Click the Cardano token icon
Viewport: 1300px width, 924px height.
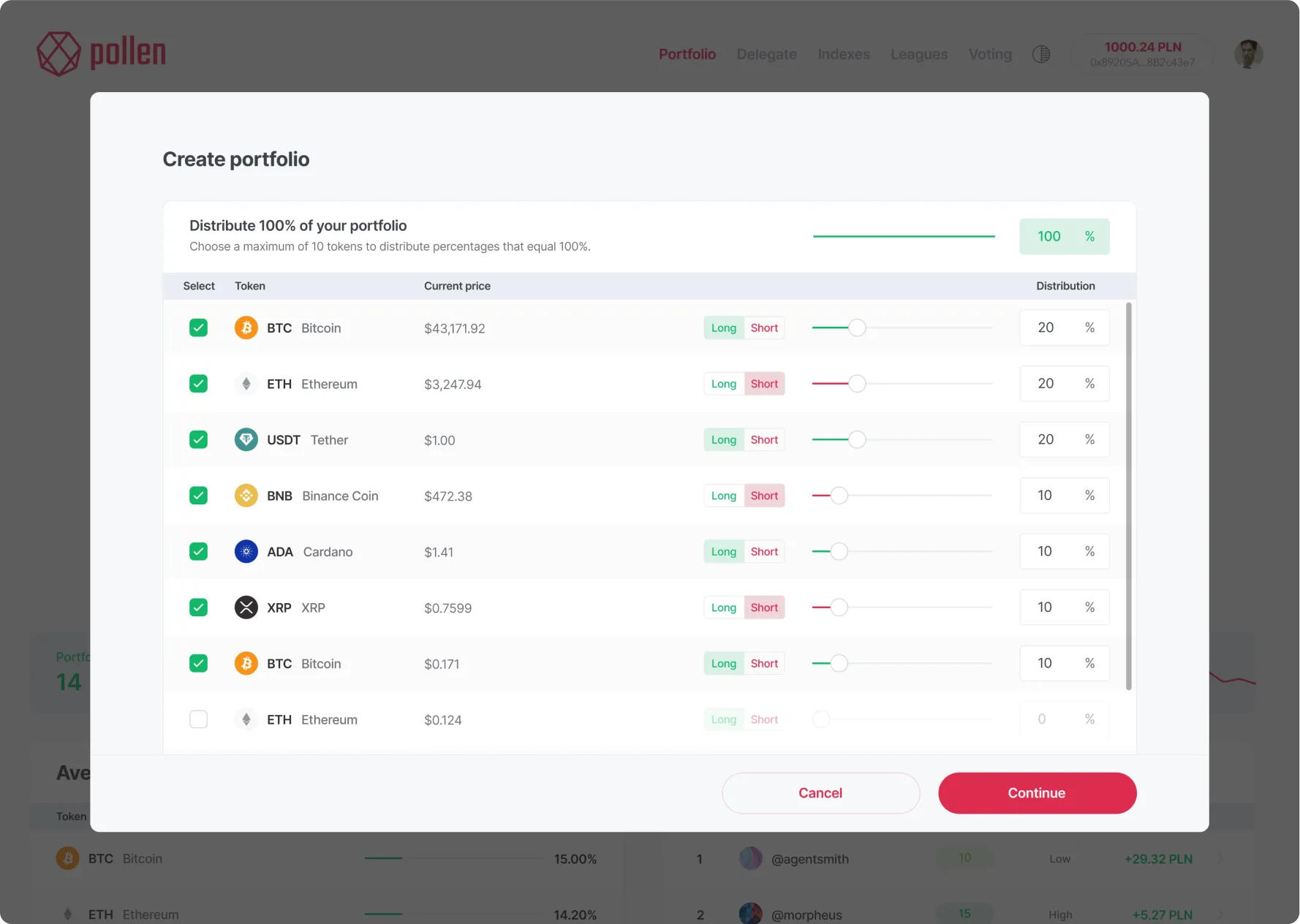click(246, 551)
